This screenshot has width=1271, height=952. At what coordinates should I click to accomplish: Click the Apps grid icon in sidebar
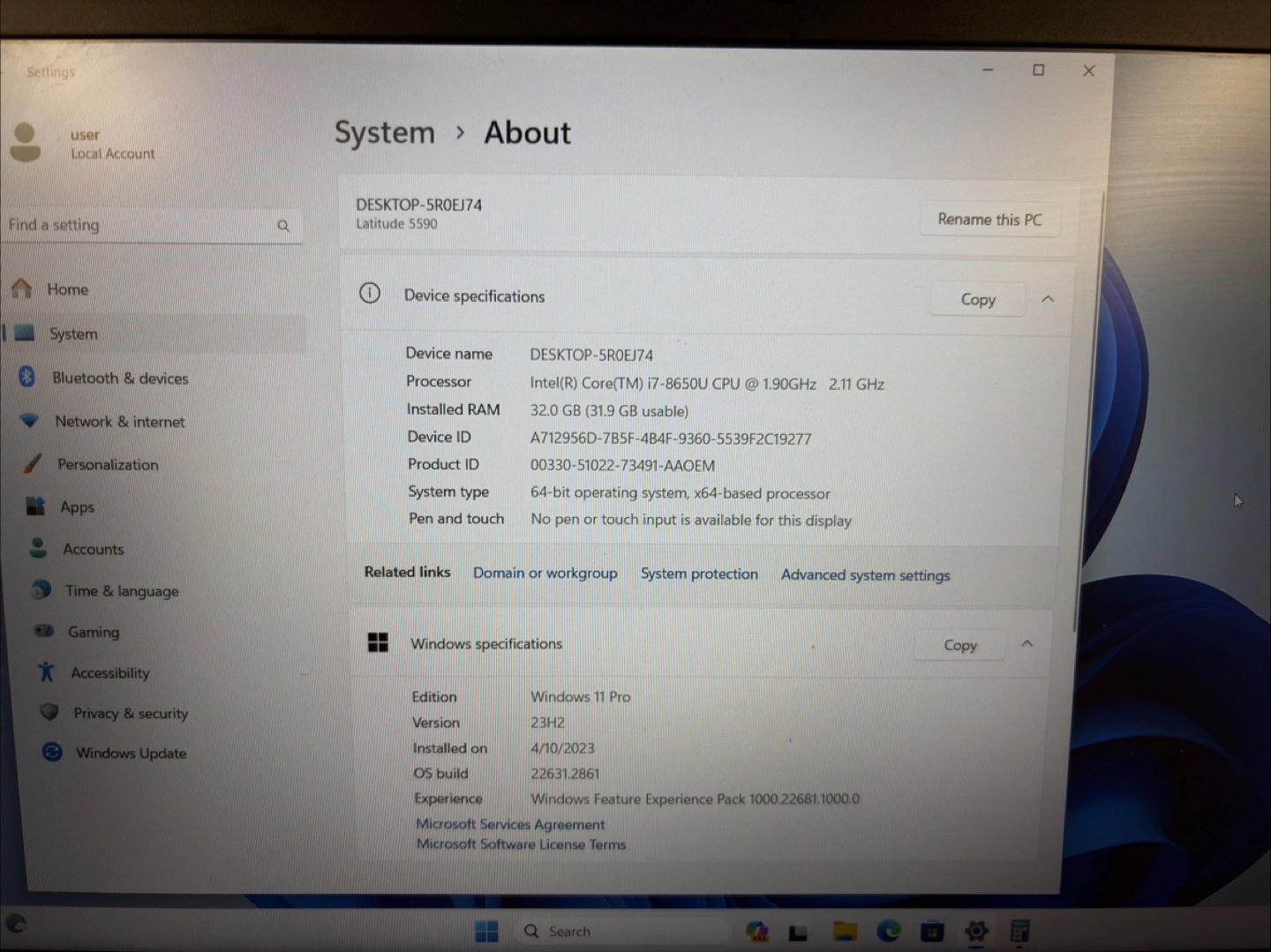pyautogui.click(x=35, y=506)
